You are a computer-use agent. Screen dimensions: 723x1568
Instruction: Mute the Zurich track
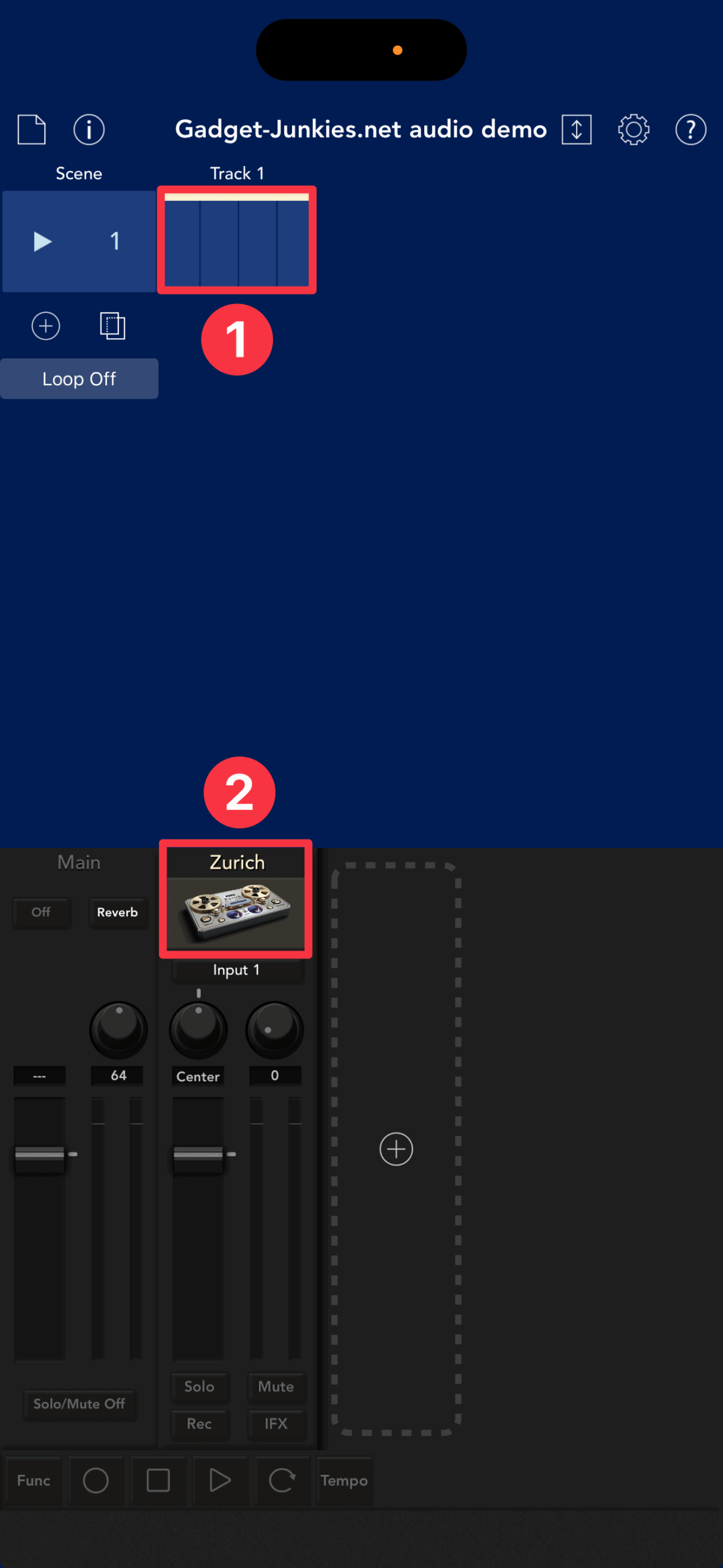(x=275, y=1386)
